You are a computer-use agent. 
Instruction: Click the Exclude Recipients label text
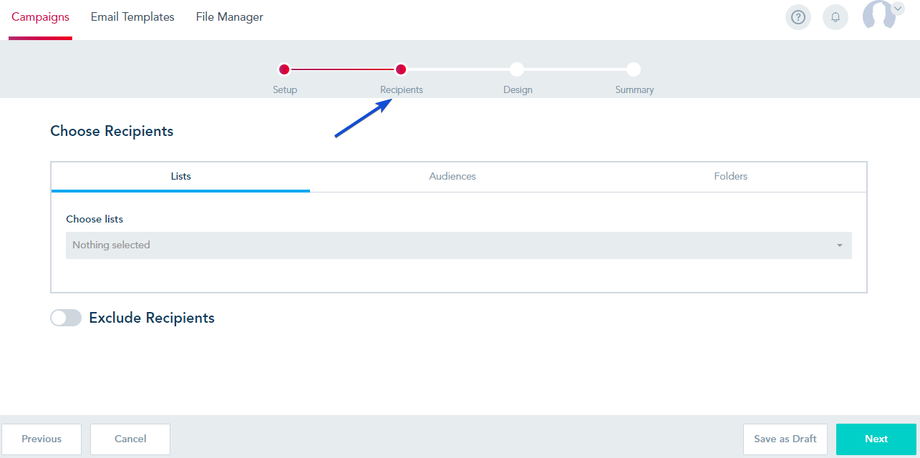(x=152, y=318)
